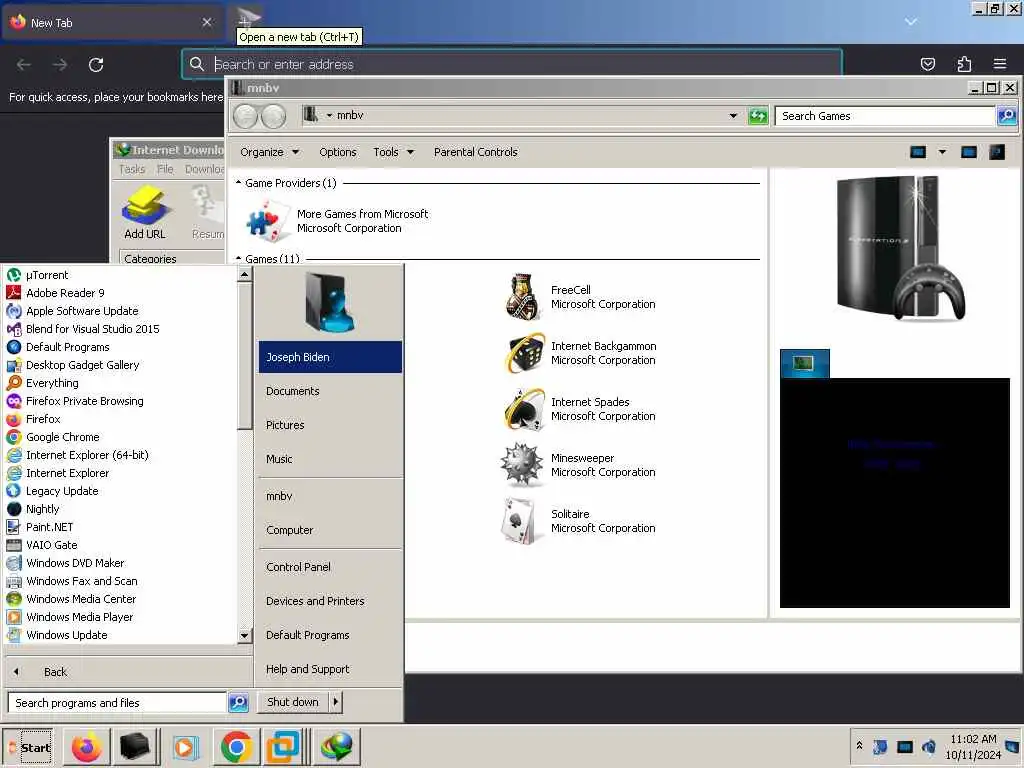Collapse the Games (11) group

pos(238,258)
